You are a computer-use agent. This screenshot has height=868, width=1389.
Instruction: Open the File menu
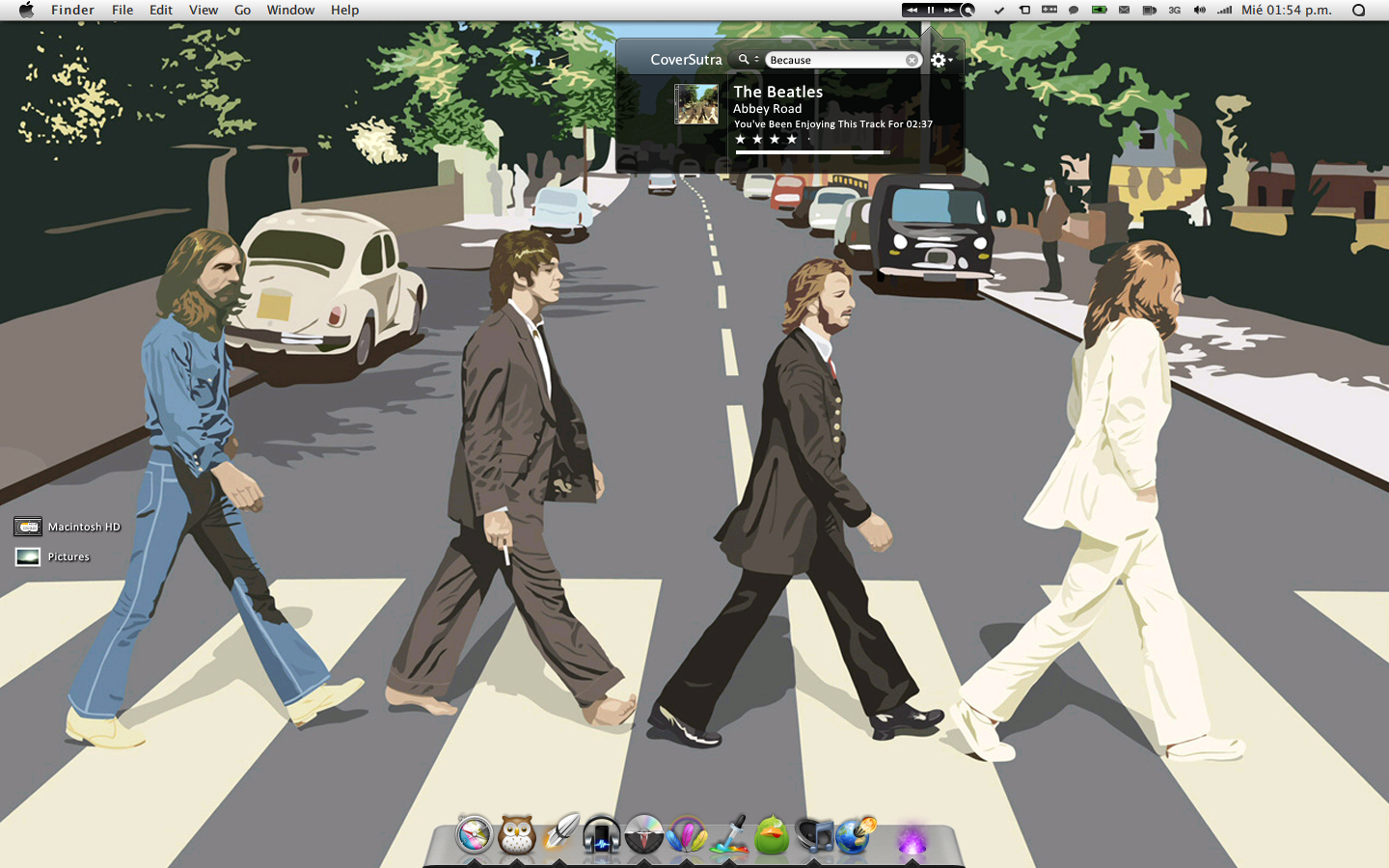(x=123, y=10)
